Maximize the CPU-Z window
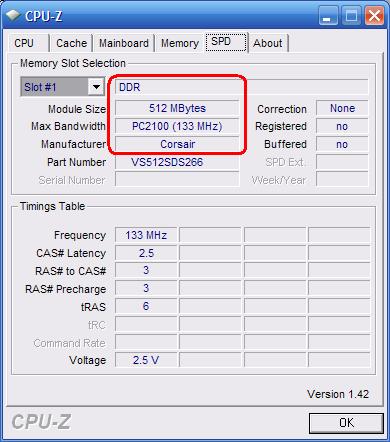Screen dimensions: 390x442 [x=351, y=16]
